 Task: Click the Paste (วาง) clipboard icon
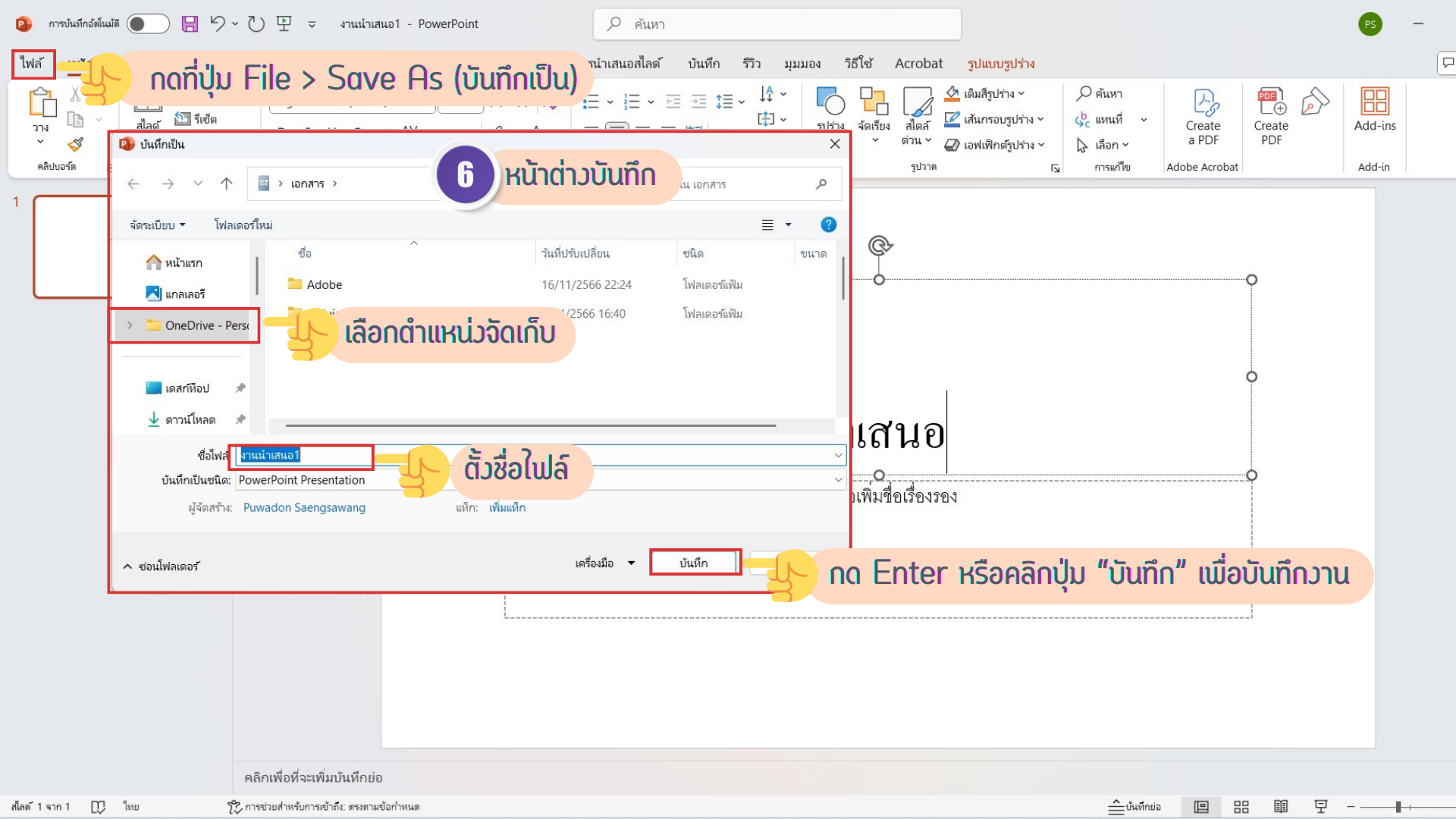click(42, 102)
